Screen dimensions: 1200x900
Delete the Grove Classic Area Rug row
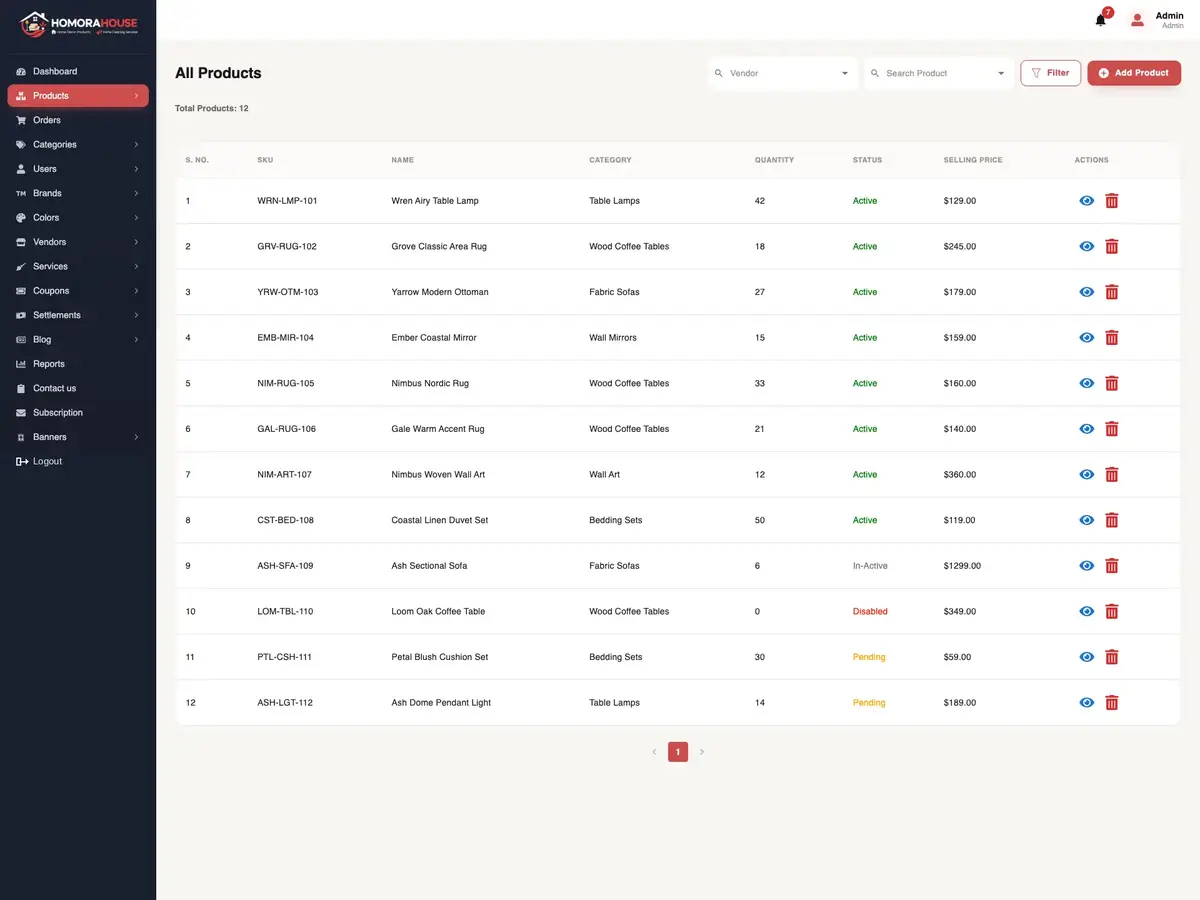click(x=1111, y=247)
